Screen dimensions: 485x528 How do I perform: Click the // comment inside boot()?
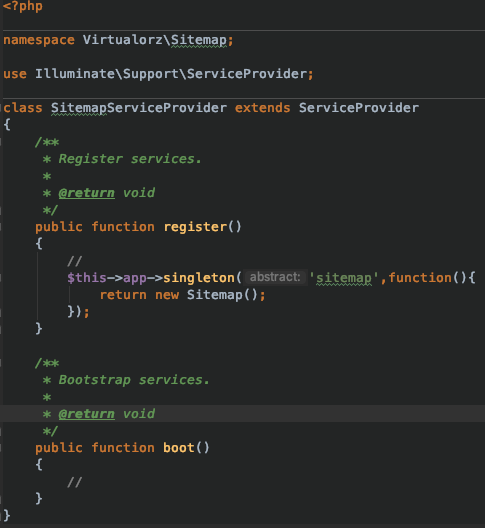[x=75, y=482]
